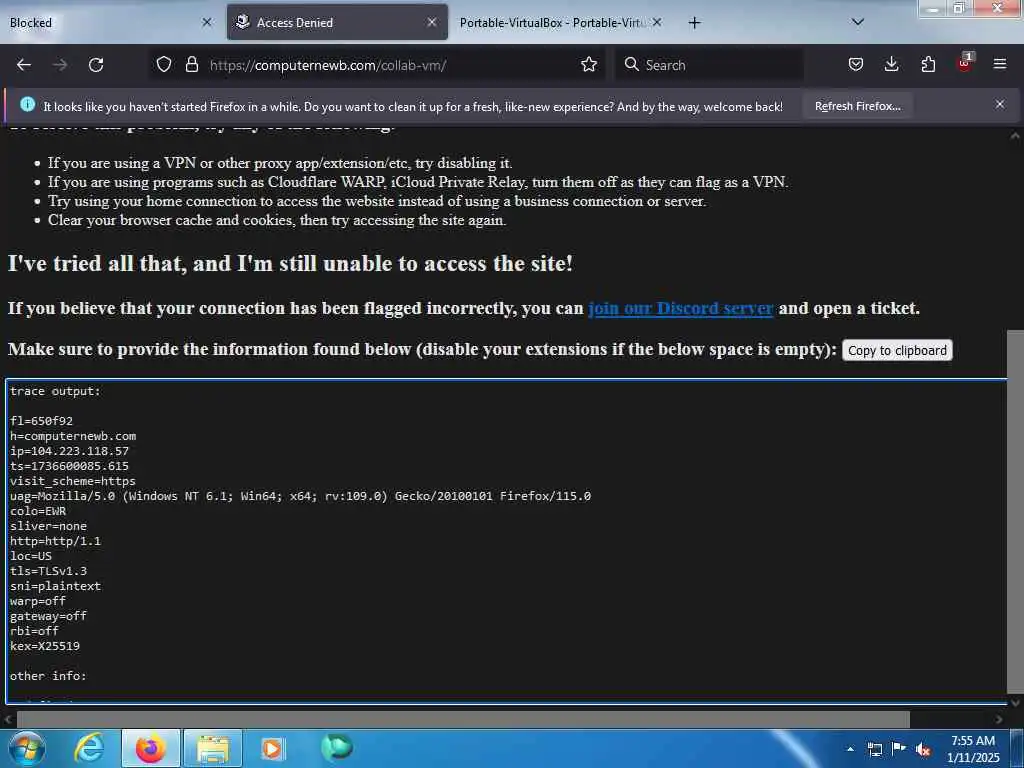The image size is (1024, 768).
Task: Click the colo=EWR line
Action: 38,511
